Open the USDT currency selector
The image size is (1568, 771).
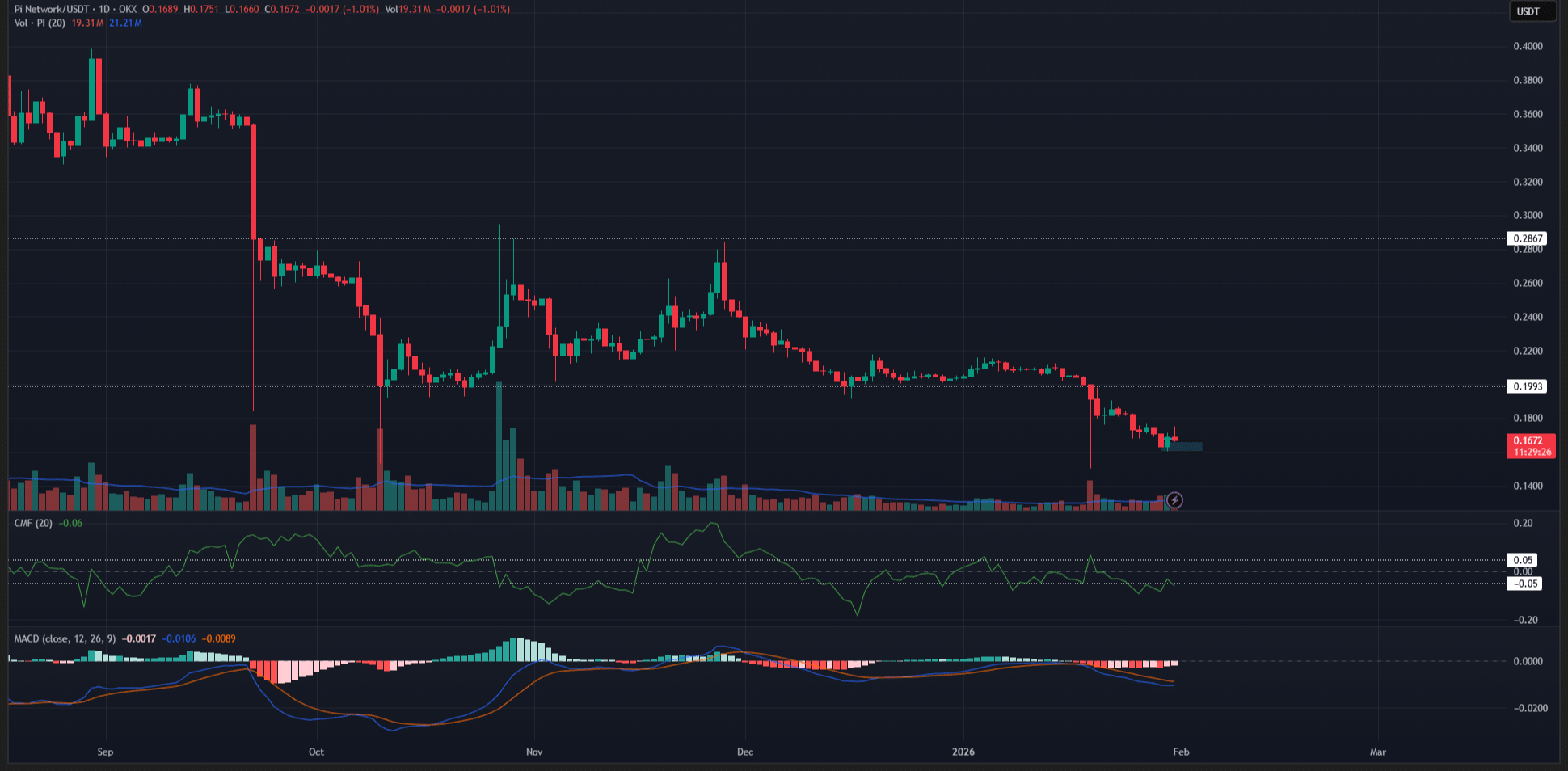pos(1532,11)
